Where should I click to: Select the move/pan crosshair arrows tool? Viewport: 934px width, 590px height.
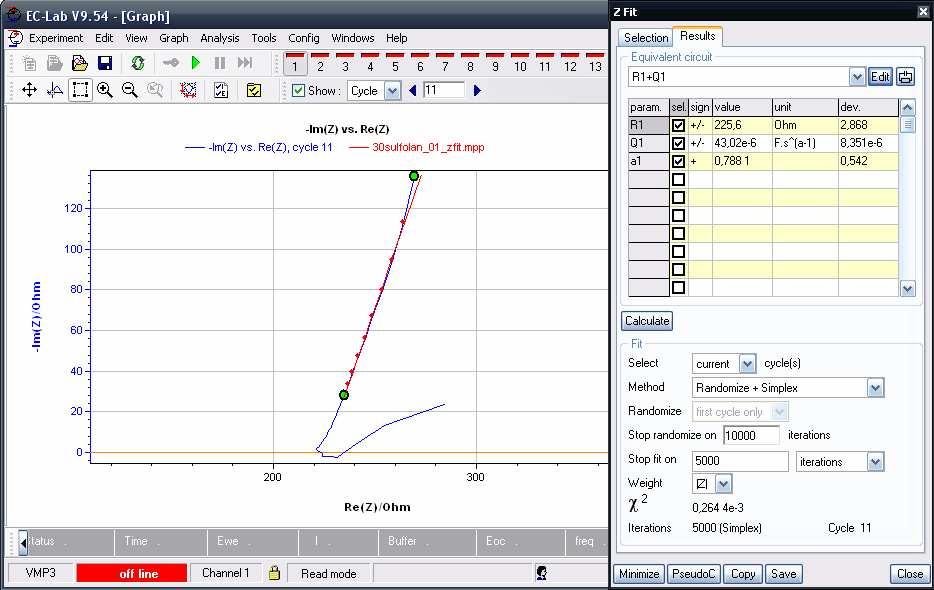click(x=29, y=90)
